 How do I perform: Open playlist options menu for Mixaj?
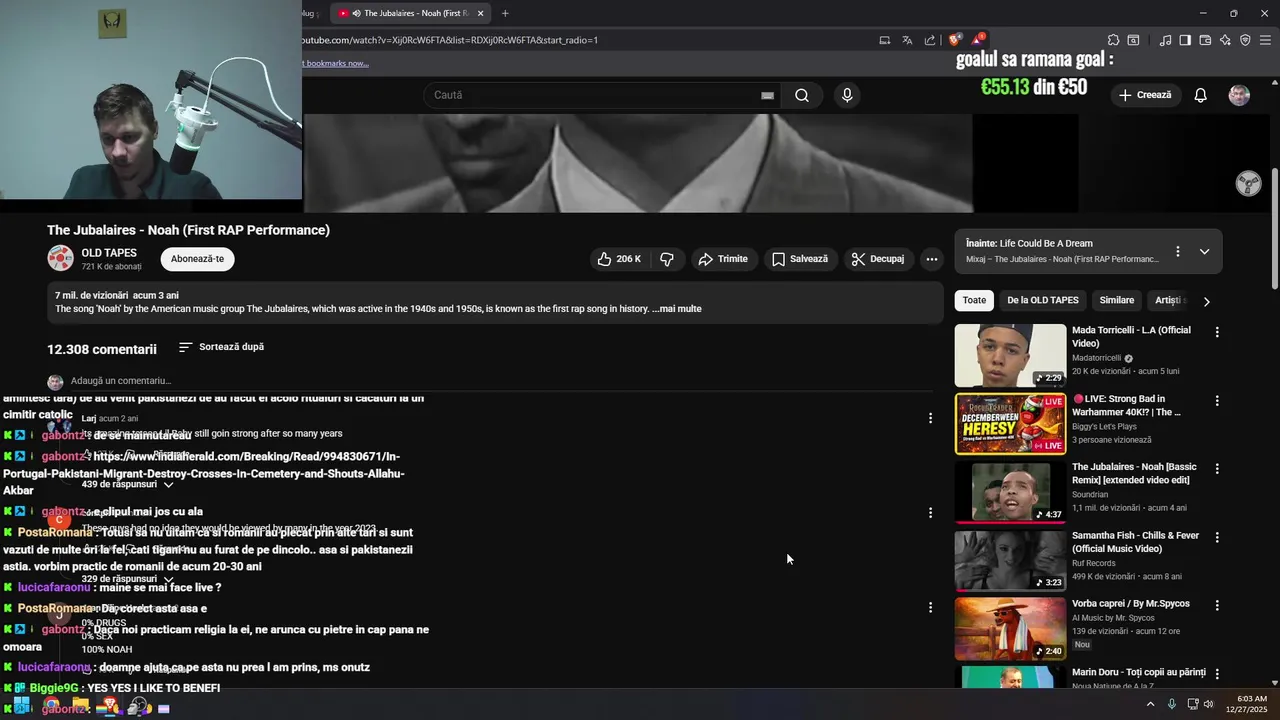(x=1177, y=251)
